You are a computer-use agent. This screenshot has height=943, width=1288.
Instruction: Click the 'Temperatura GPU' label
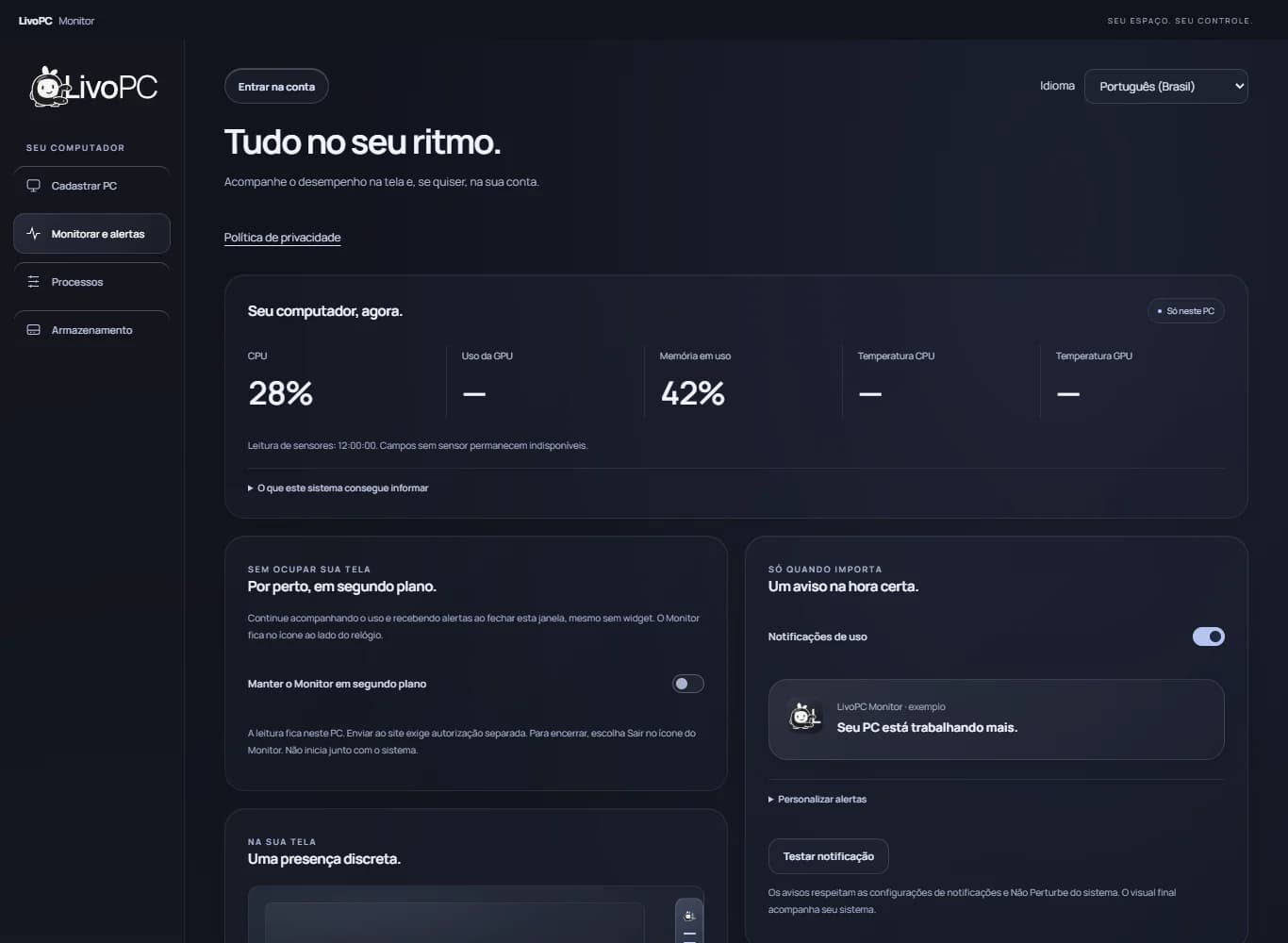pyautogui.click(x=1094, y=356)
